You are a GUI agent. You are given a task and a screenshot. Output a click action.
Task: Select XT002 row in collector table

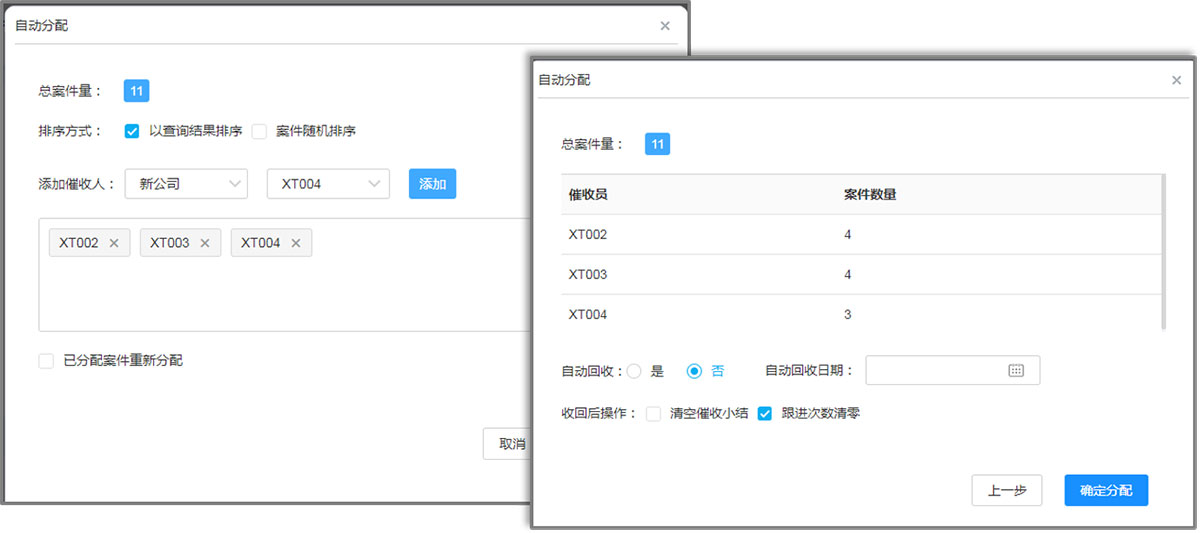point(861,234)
